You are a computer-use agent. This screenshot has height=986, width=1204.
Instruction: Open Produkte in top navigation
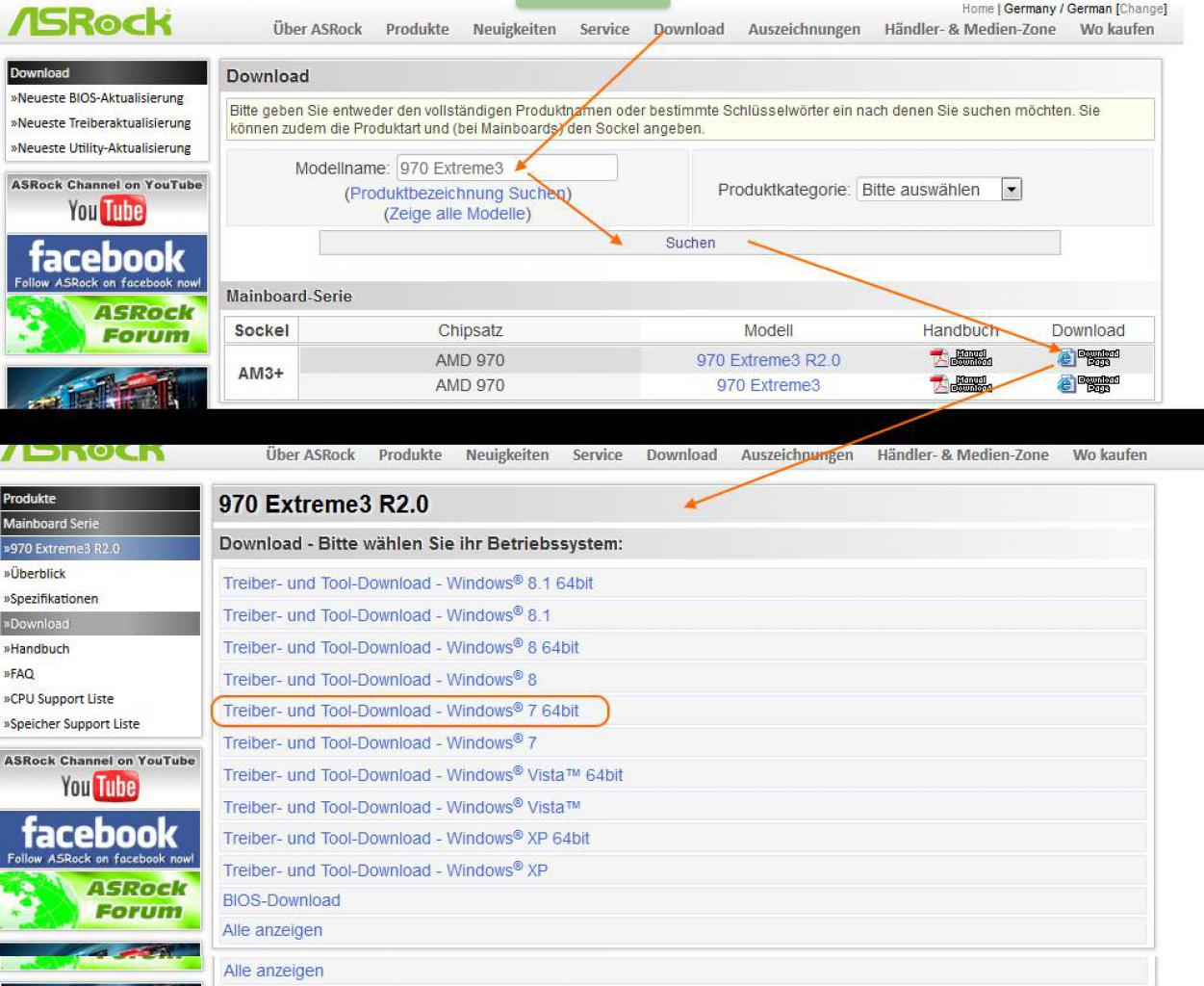click(418, 29)
